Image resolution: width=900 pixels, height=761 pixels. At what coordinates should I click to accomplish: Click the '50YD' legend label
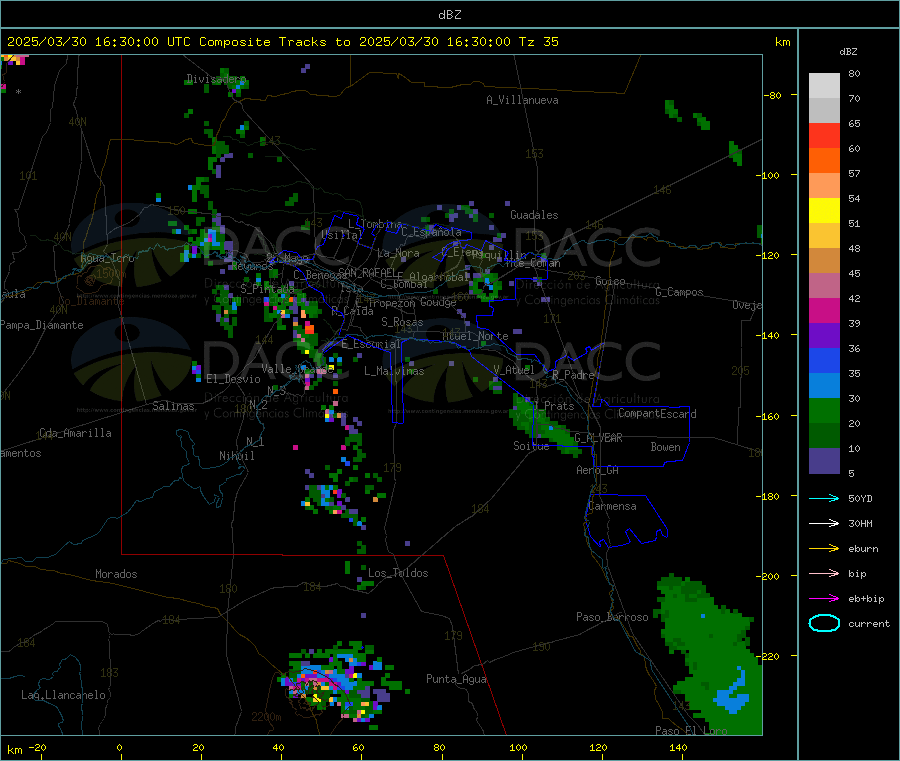pos(860,498)
